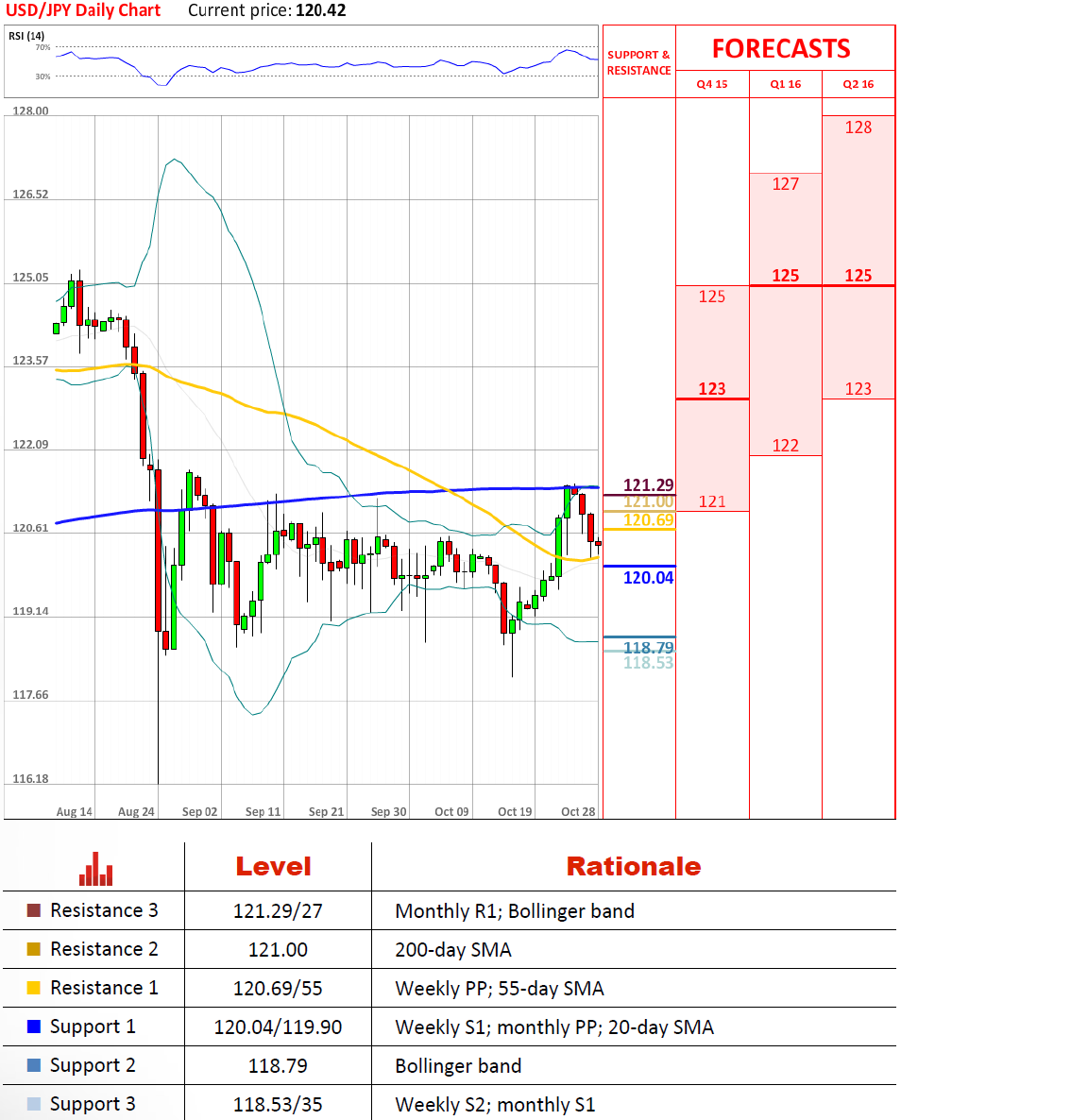Click the 122.09 price axis label
Screen dimensions: 1088x1120
coord(31,444)
